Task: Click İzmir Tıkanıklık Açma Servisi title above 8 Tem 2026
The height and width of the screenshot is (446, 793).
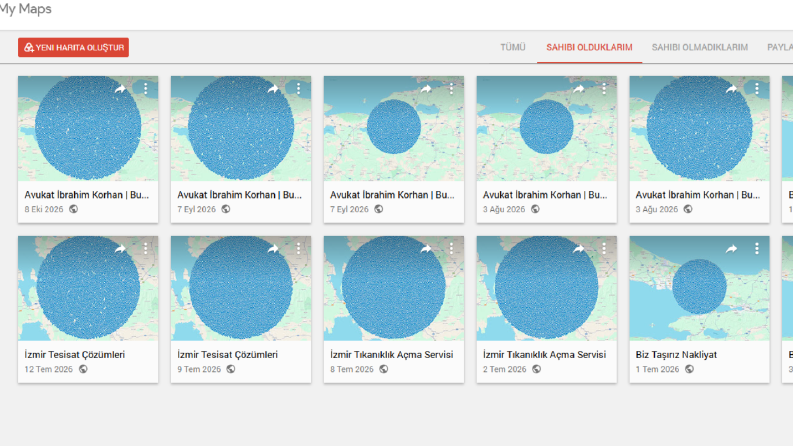Action: coord(391,354)
